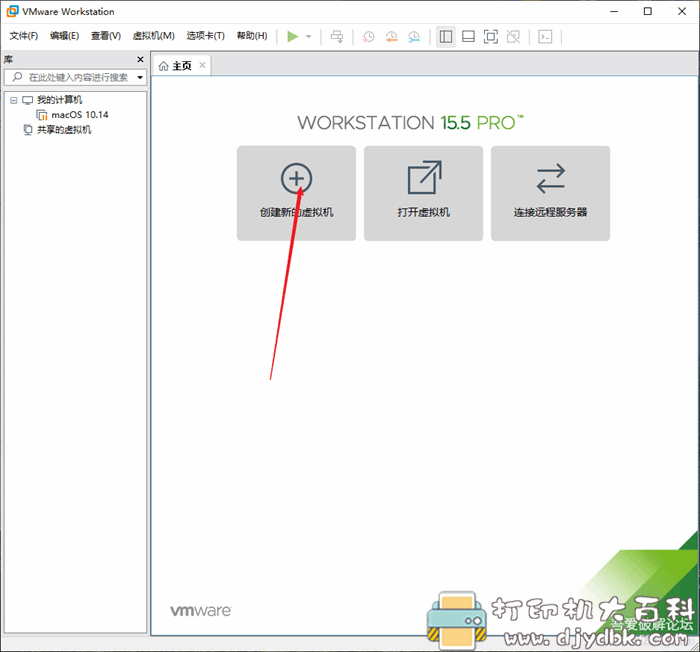This screenshot has width=700, height=652.
Task: Open the library search filter dropdown arrow
Action: pos(140,77)
